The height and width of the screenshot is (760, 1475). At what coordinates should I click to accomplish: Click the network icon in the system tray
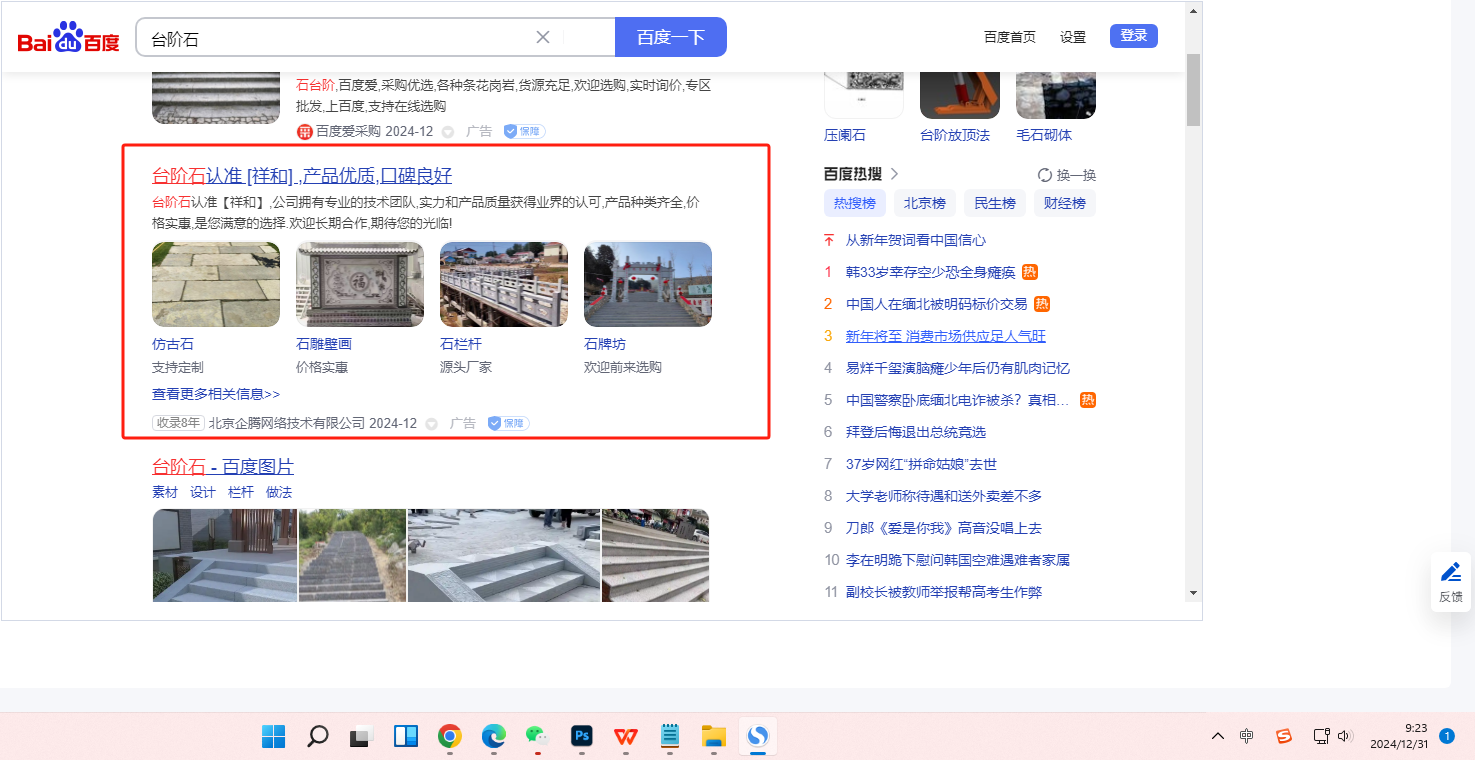1321,736
